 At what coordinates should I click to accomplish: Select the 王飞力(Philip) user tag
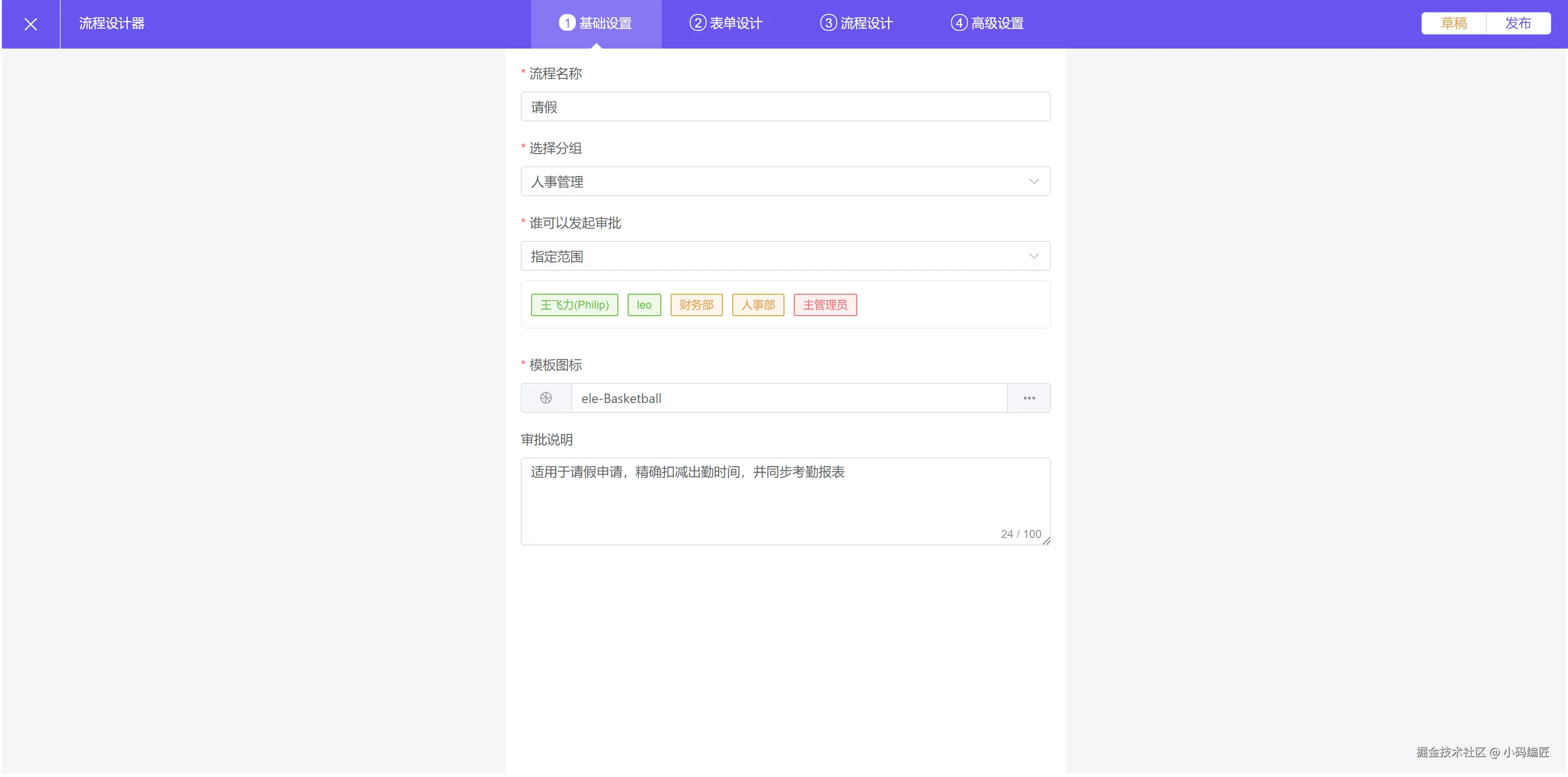pos(574,305)
